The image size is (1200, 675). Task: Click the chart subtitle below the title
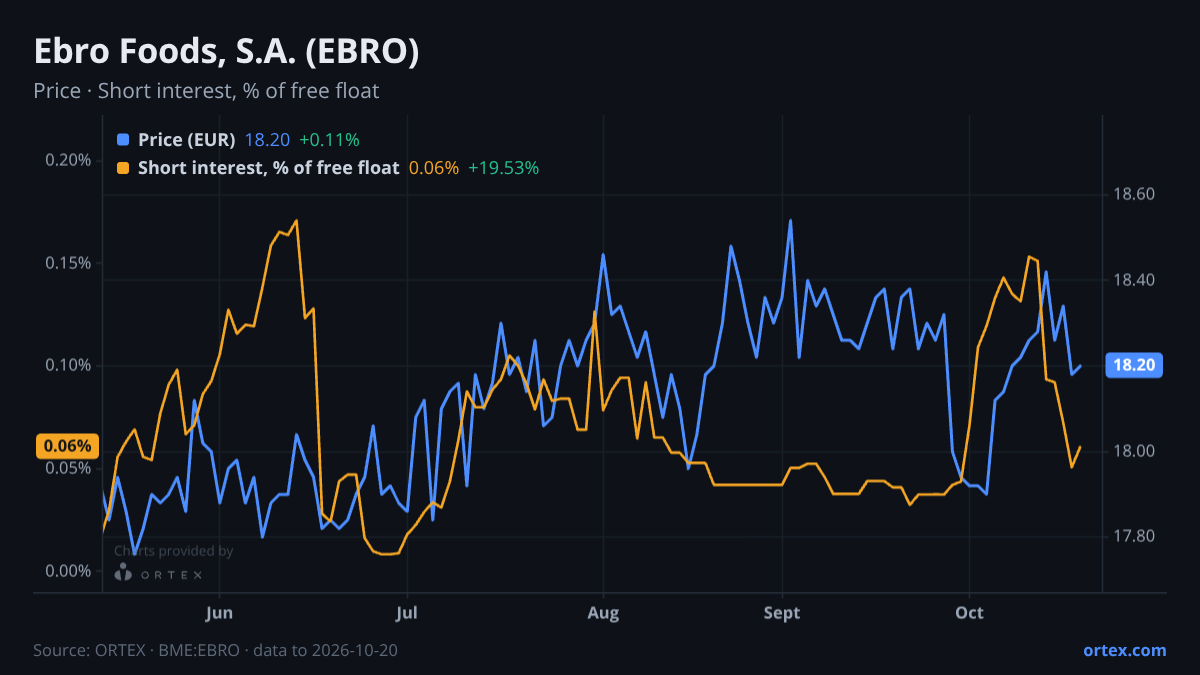[x=206, y=91]
